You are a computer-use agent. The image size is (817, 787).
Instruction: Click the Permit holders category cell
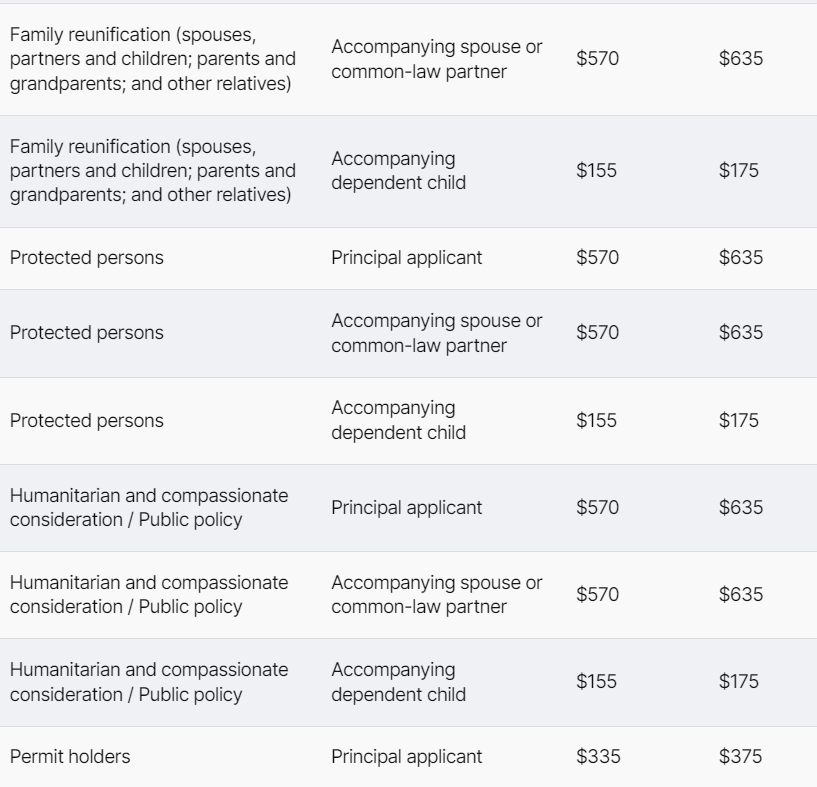point(70,757)
